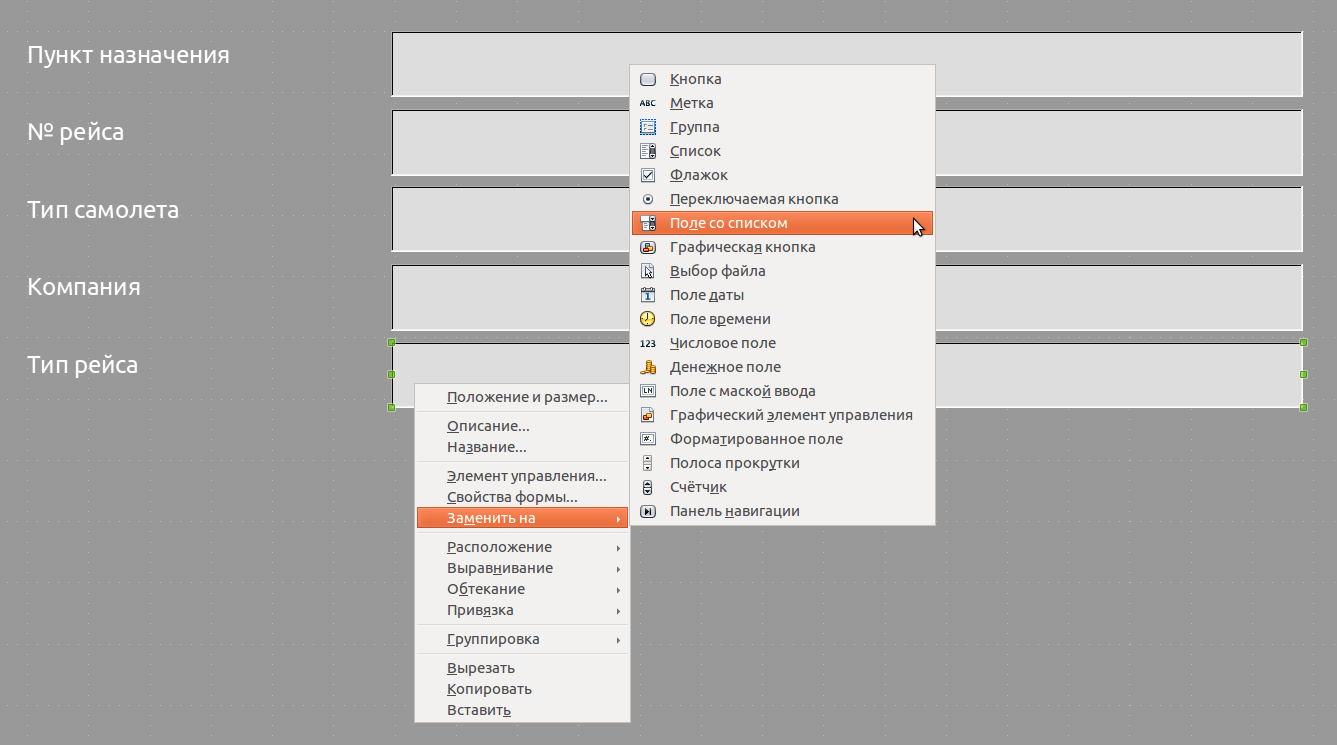Image resolution: width=1337 pixels, height=745 pixels.
Task: Click the Переключаемая кнопка radio icon
Action: (x=648, y=199)
